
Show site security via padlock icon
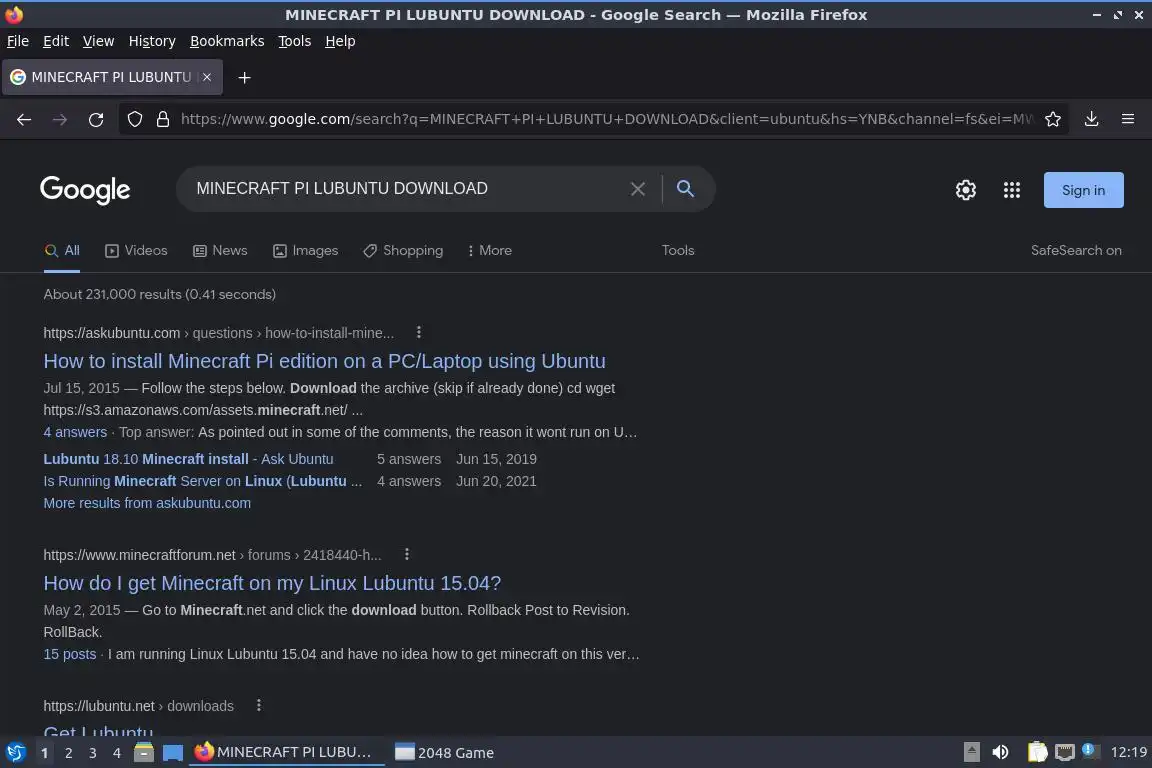click(x=163, y=119)
